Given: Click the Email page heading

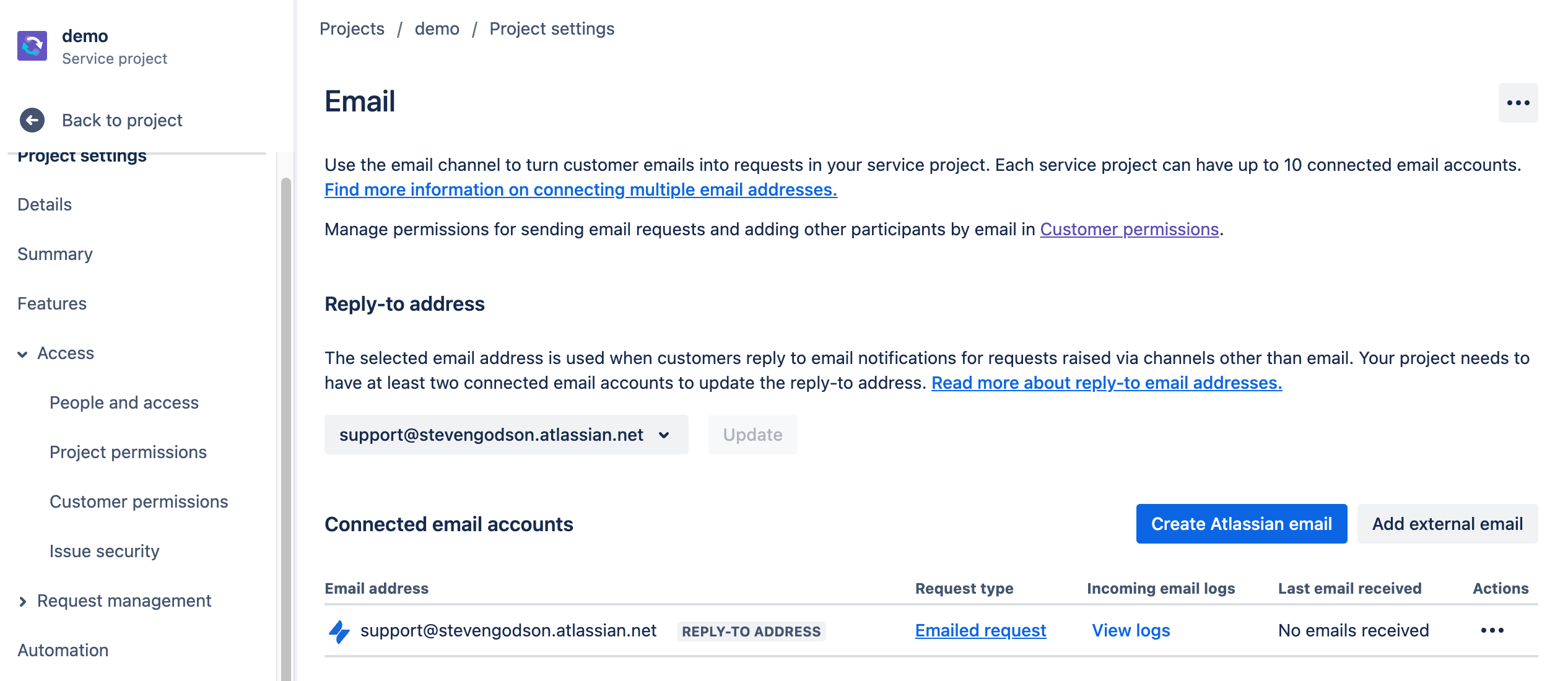Looking at the screenshot, I should [360, 102].
